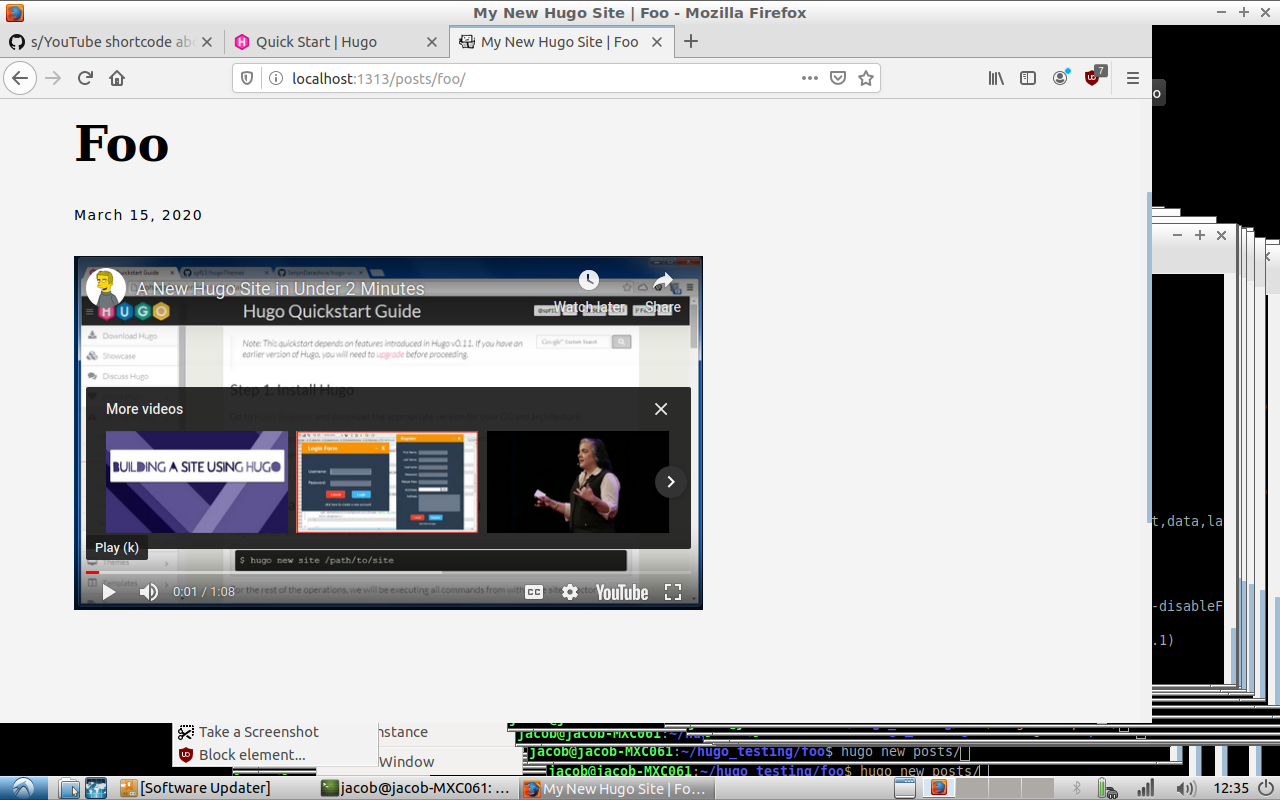This screenshot has height=800, width=1280.
Task: Show site information for localhost
Action: pos(275,78)
